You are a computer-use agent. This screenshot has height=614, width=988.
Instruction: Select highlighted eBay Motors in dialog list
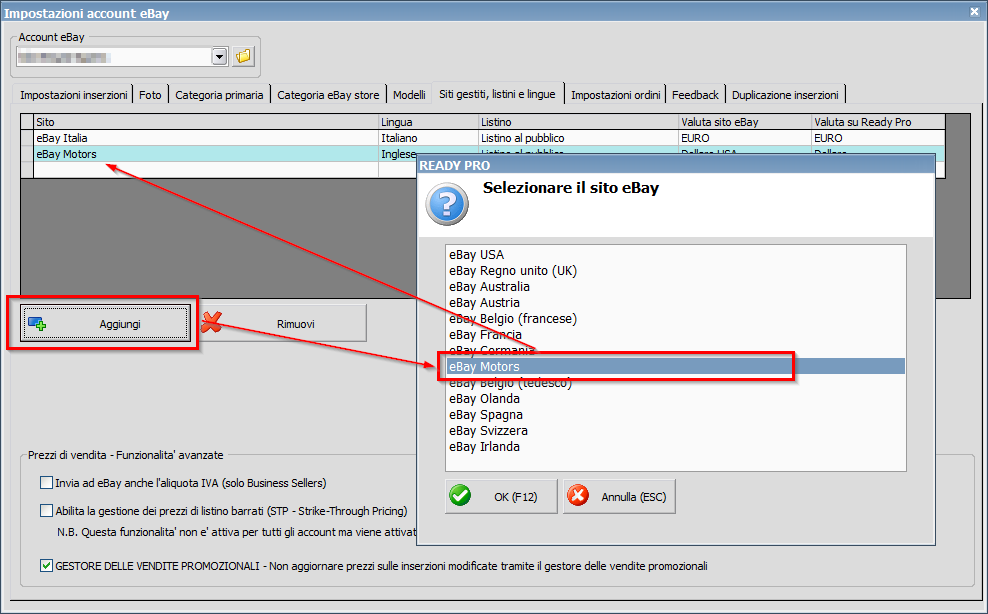675,366
